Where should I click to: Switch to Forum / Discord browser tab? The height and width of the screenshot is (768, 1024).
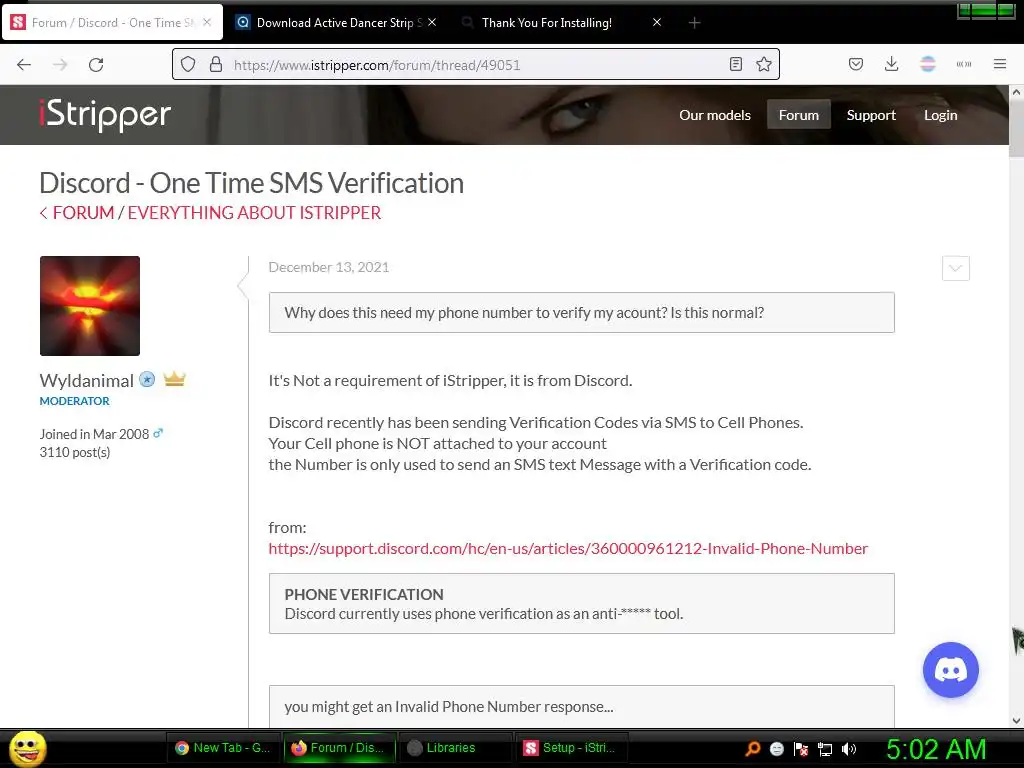click(x=112, y=22)
